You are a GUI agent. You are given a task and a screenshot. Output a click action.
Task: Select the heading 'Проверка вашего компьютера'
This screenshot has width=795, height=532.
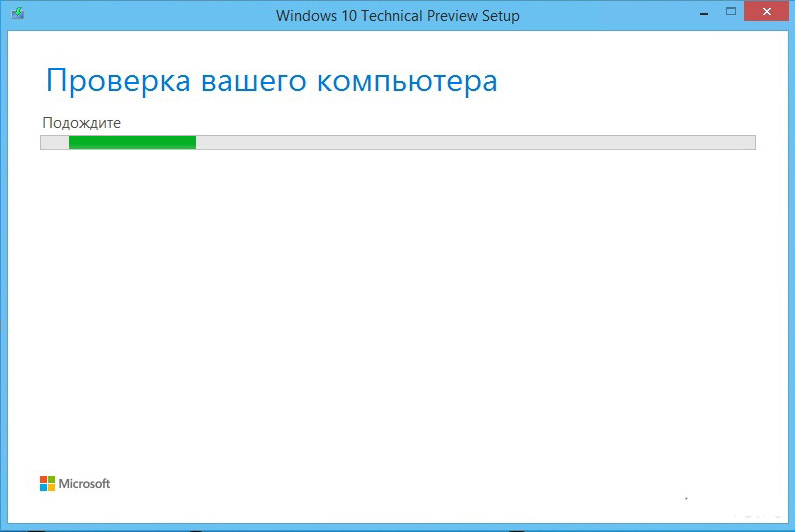272,81
